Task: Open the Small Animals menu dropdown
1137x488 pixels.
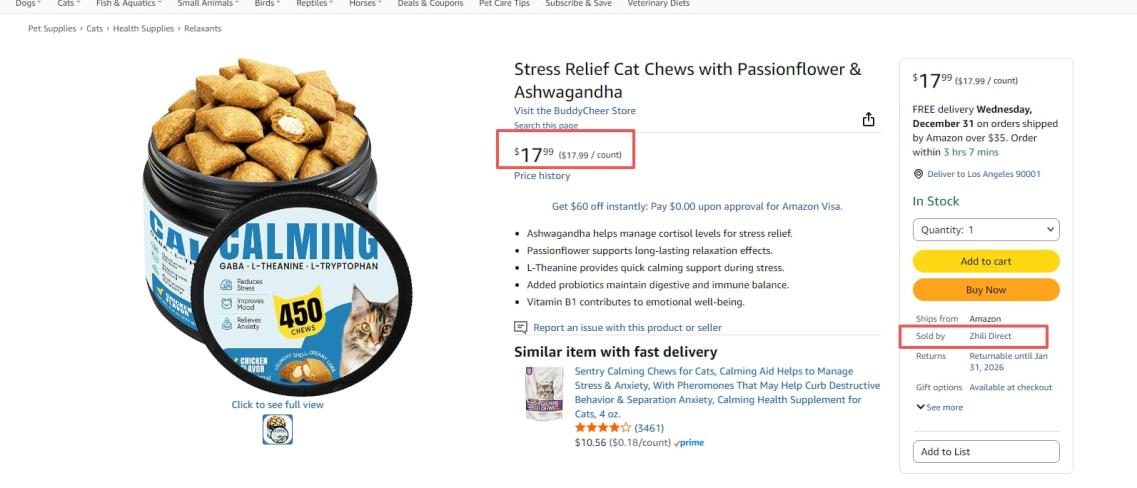Action: (208, 4)
